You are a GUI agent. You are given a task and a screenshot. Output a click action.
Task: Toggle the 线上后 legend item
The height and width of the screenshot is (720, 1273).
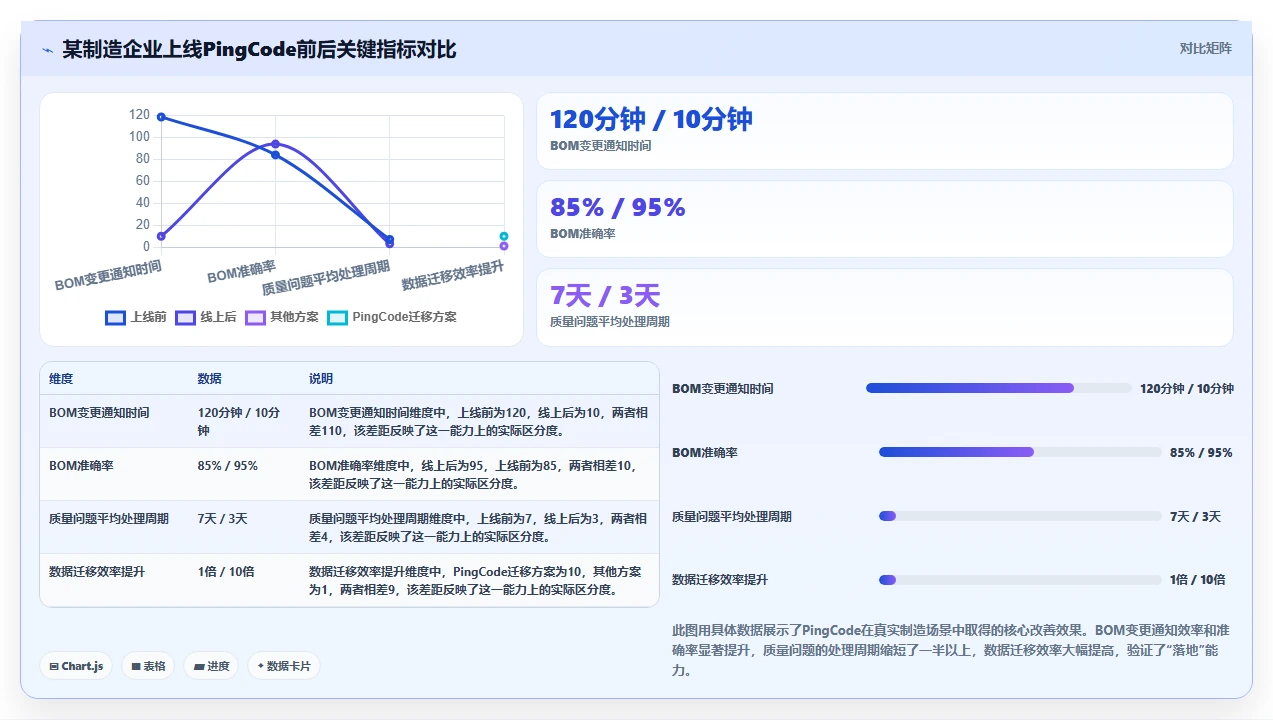coord(206,317)
